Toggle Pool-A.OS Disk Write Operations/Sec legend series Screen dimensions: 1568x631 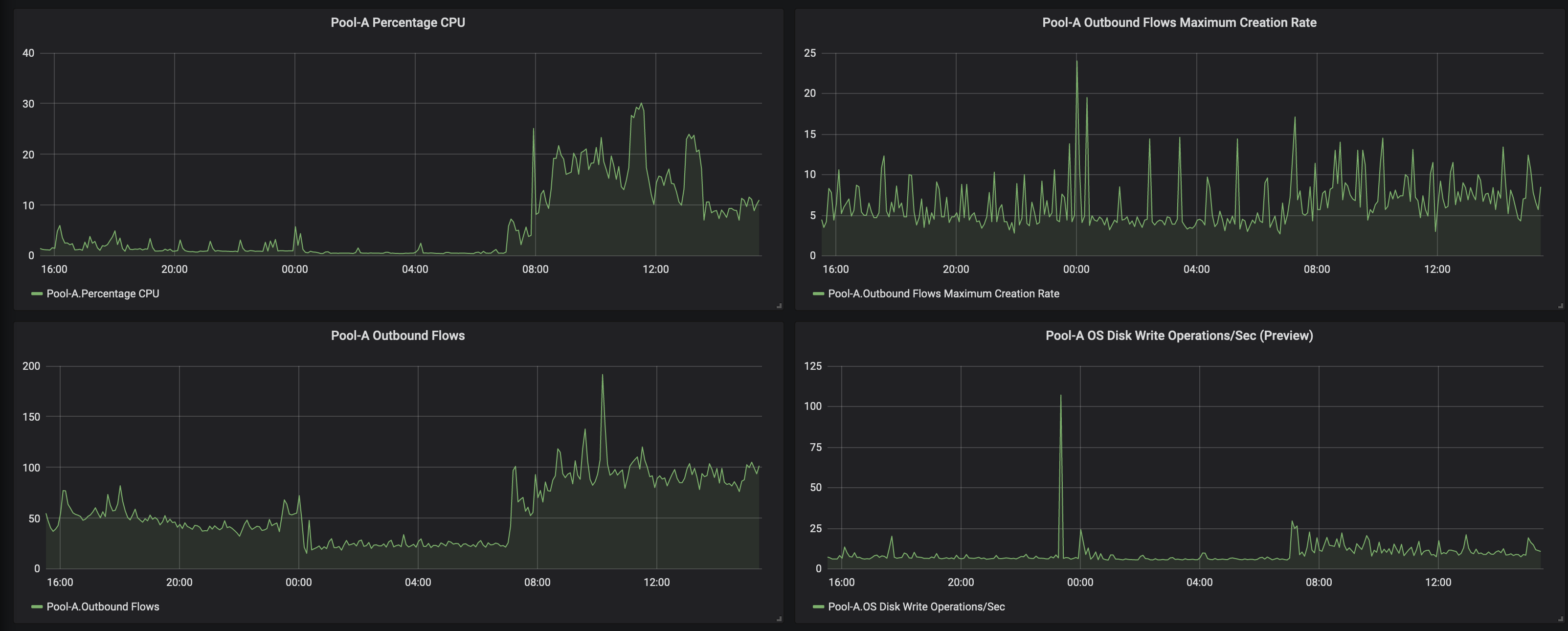point(916,607)
